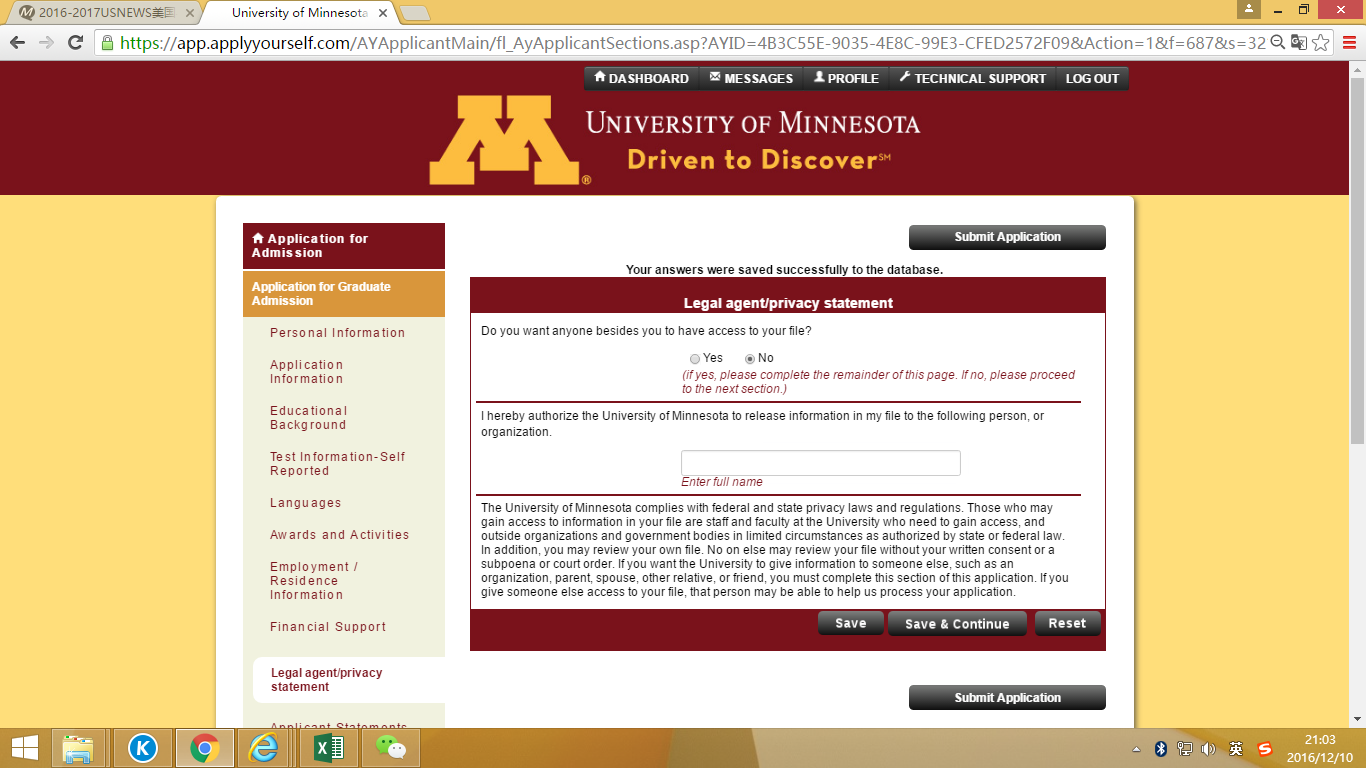Viewport: 1366px width, 768px height.
Task: Go to the Dashboard
Action: pos(642,78)
